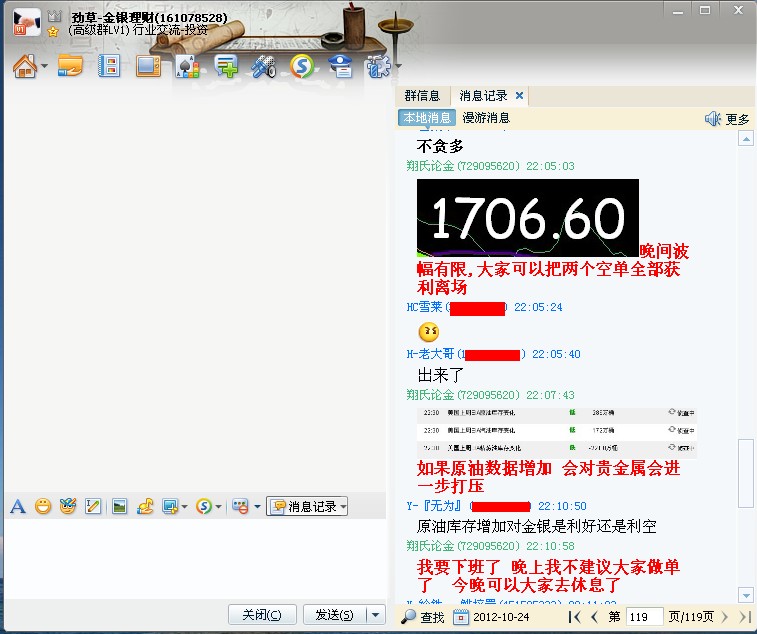The width and height of the screenshot is (757, 634).
Task: Open the message blocking dropdown arrow
Action: click(x=255, y=507)
